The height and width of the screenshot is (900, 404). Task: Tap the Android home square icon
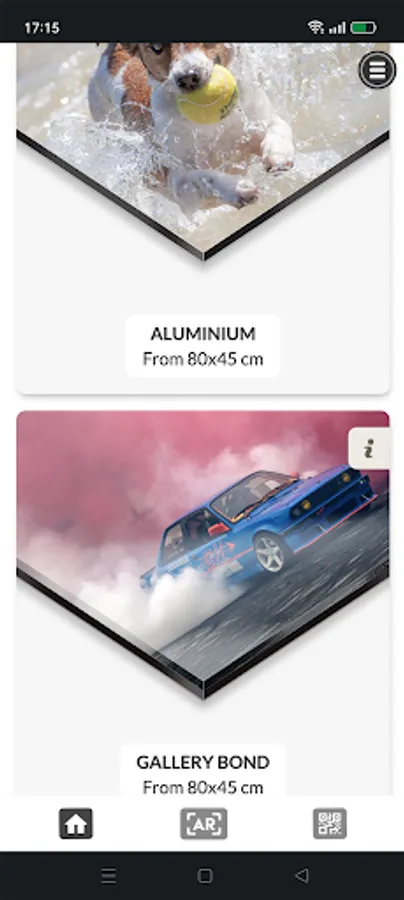[x=205, y=875]
